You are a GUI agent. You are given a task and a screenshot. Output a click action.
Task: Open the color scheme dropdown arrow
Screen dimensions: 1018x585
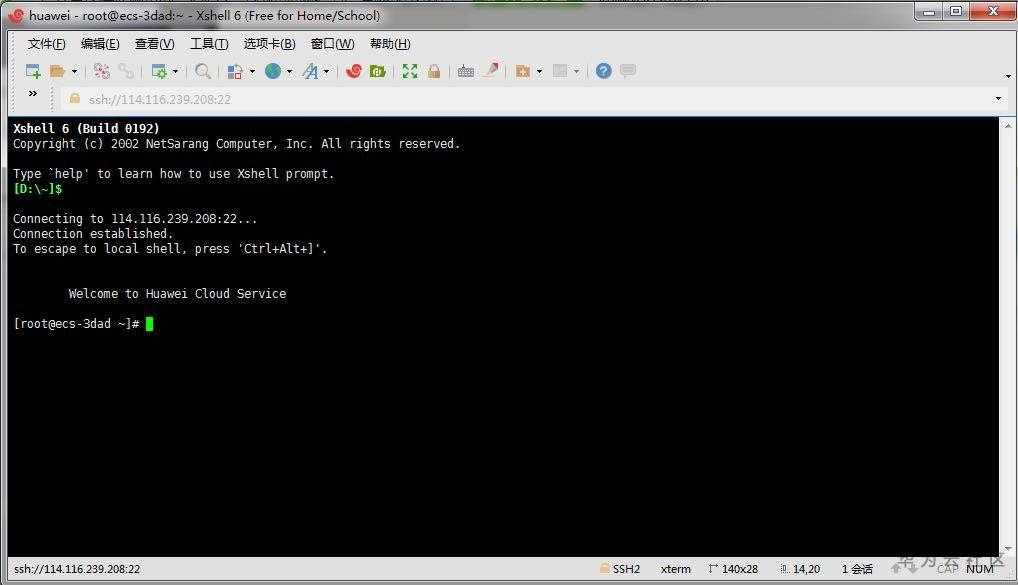[x=252, y=72]
